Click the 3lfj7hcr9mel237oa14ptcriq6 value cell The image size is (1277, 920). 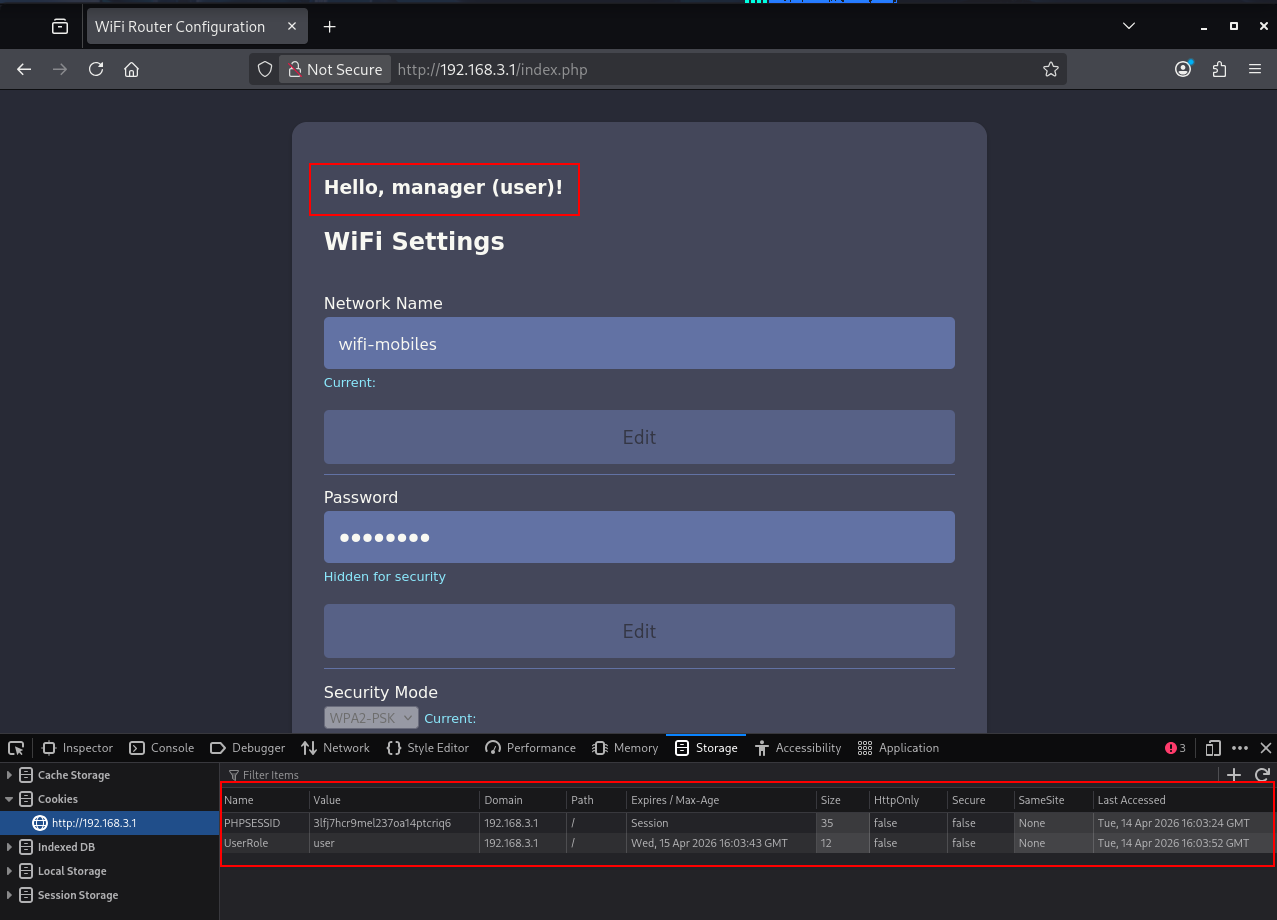[394, 823]
